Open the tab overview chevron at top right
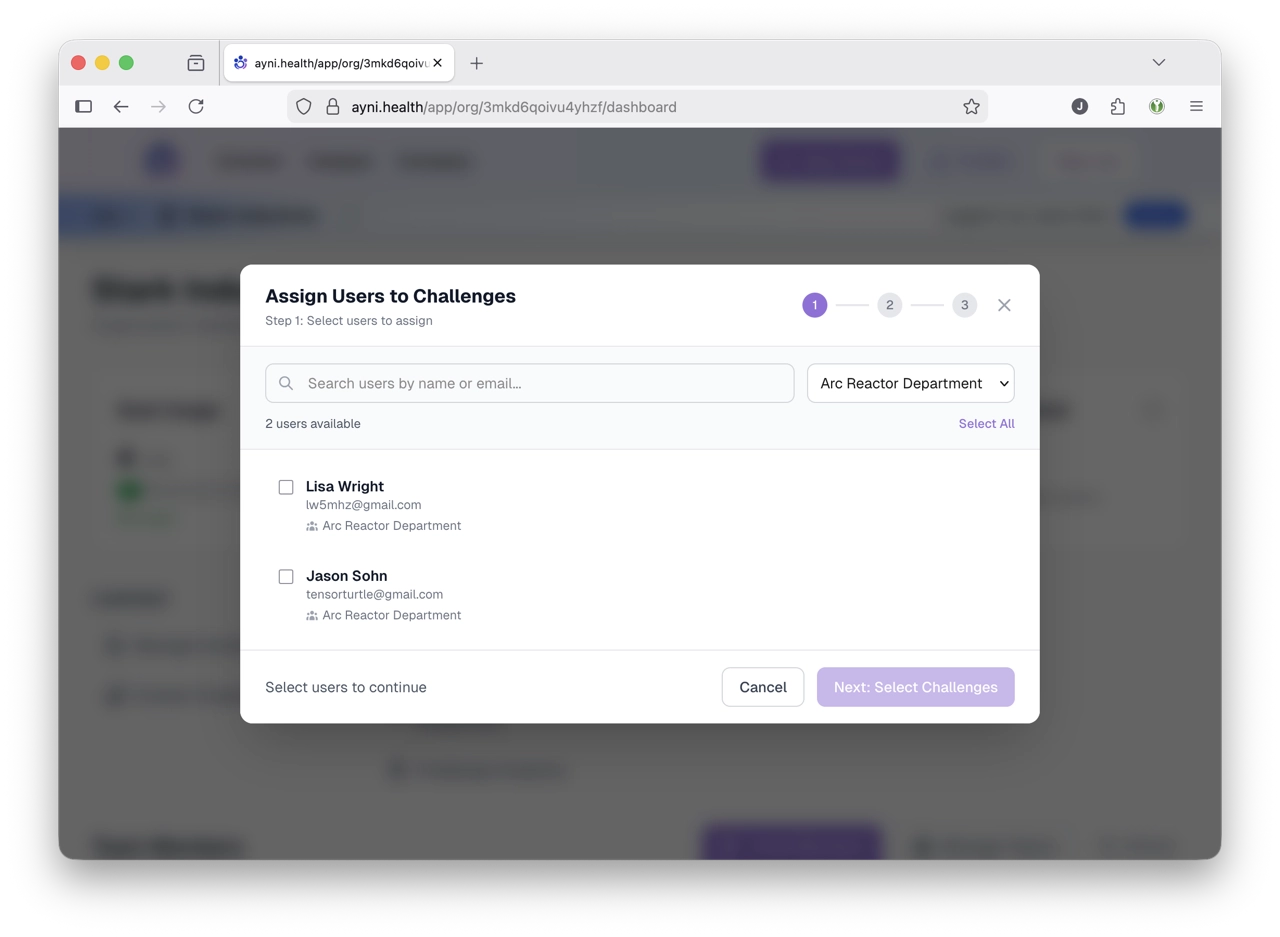This screenshot has width=1280, height=937. 1158,62
